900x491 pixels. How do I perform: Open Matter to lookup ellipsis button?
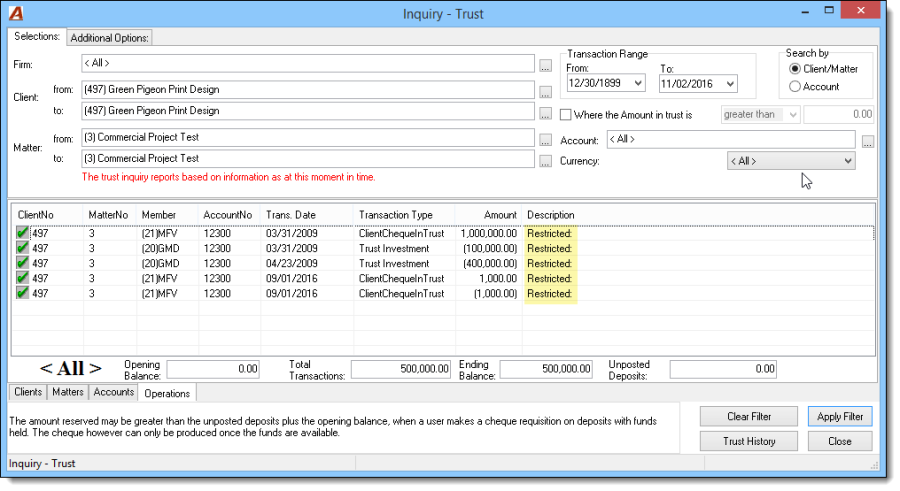pyautogui.click(x=545, y=161)
